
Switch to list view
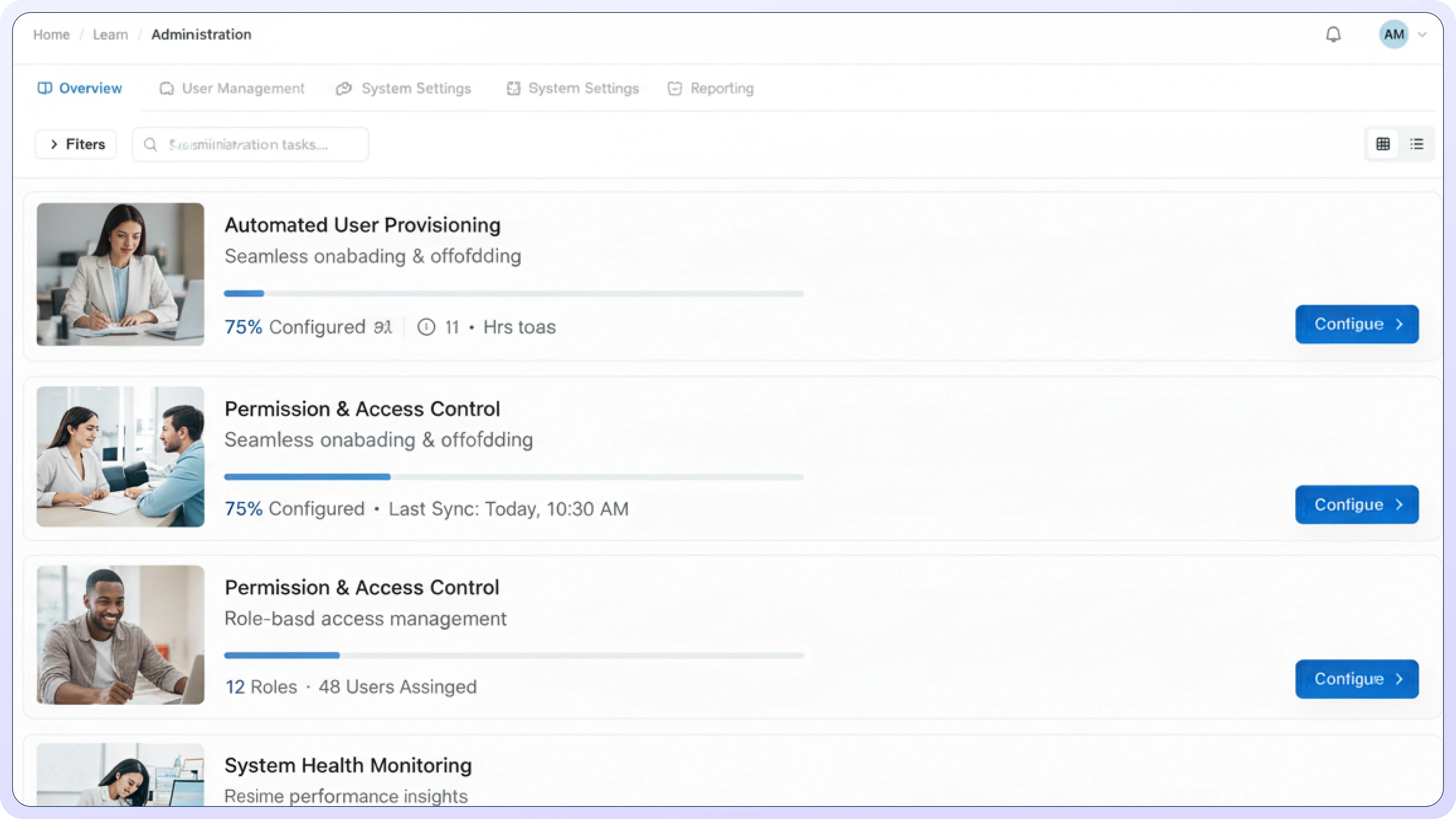pos(1417,144)
